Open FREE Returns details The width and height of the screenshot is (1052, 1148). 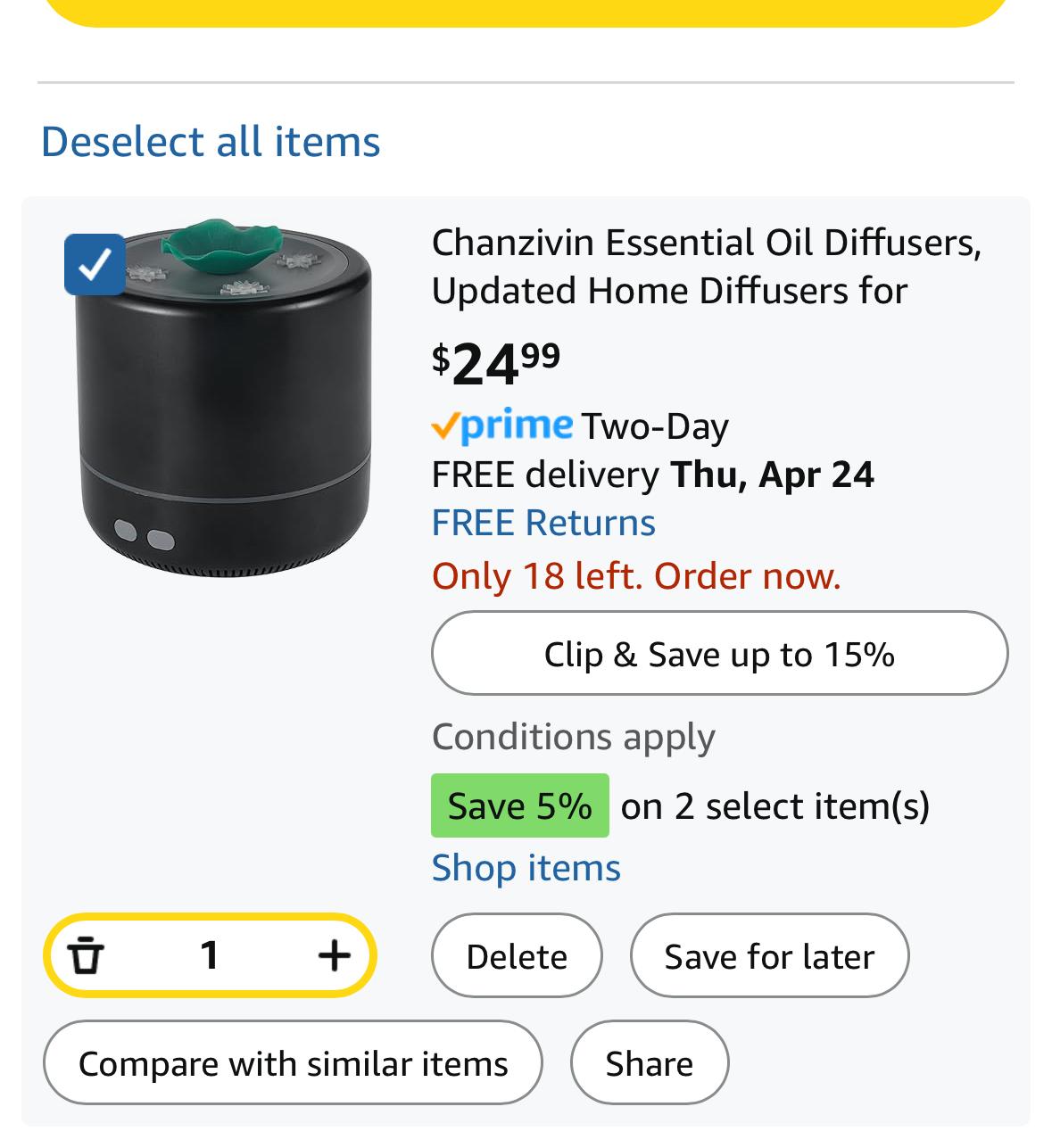543,523
